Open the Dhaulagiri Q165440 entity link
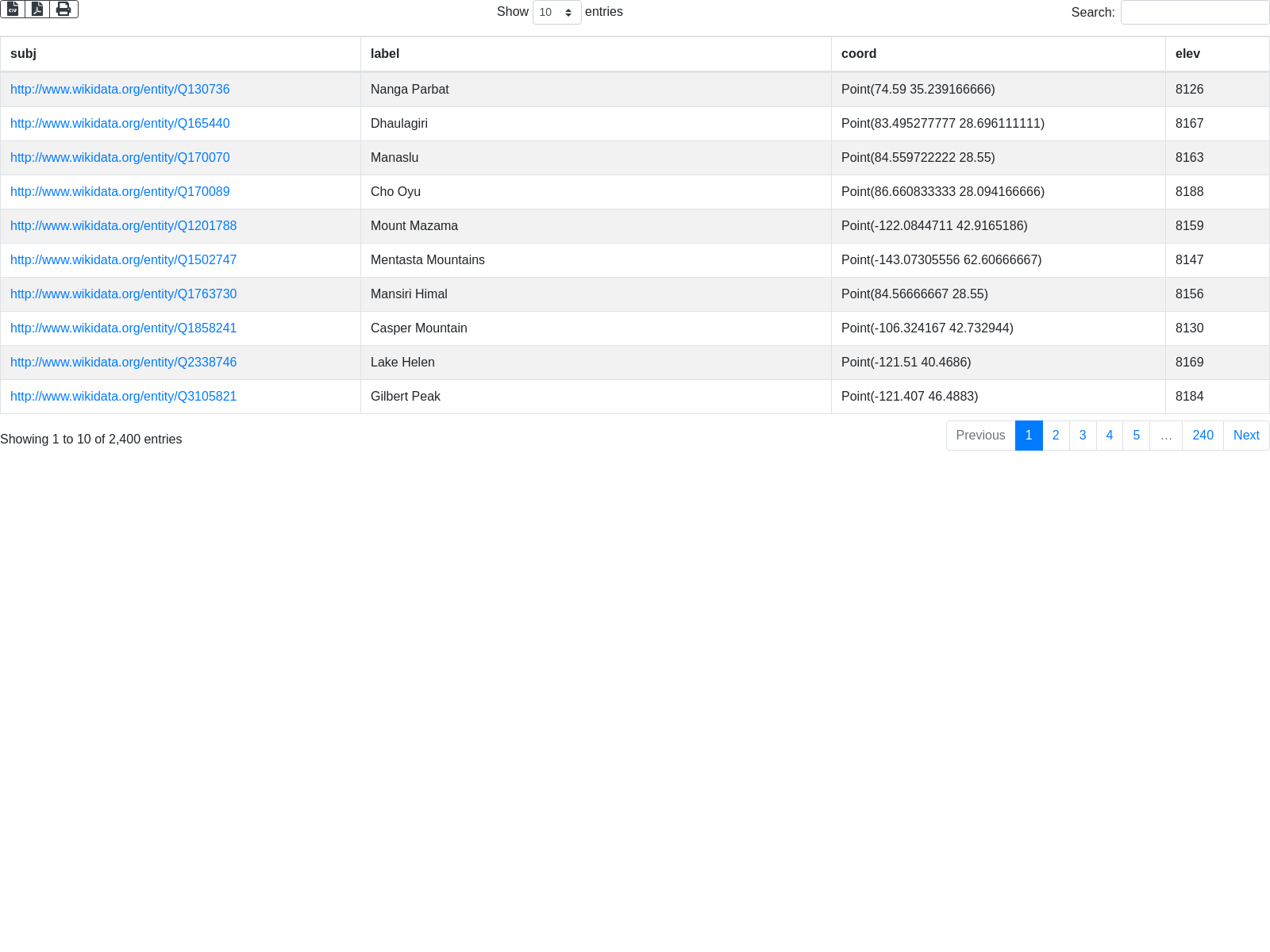 pos(120,124)
